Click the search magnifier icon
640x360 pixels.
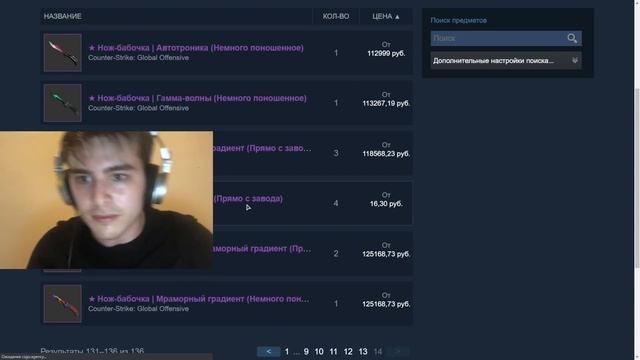(x=572, y=38)
